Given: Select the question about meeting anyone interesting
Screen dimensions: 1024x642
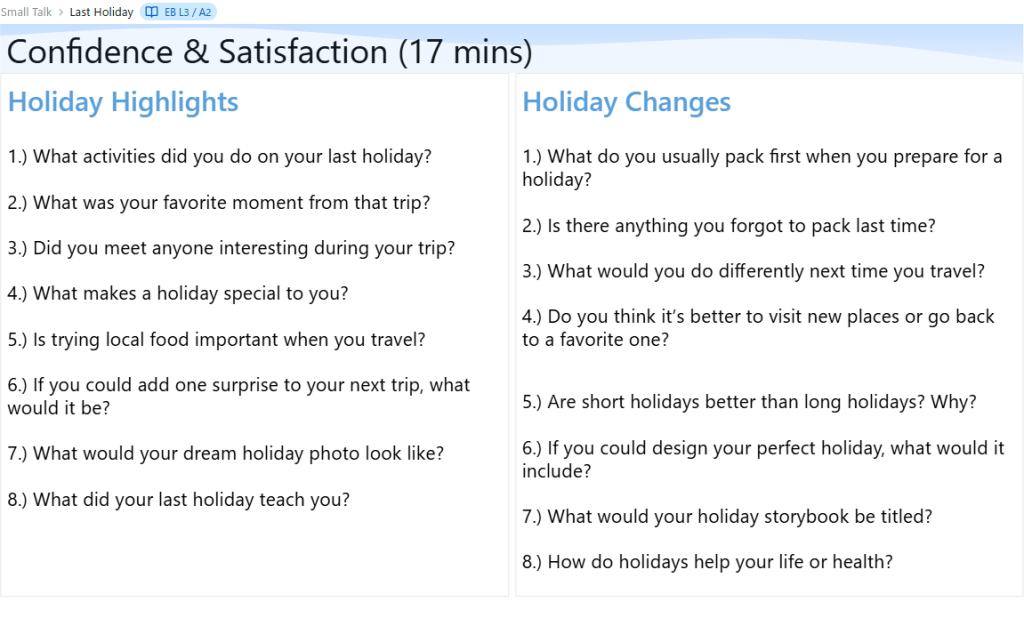Looking at the screenshot, I should pos(231,248).
